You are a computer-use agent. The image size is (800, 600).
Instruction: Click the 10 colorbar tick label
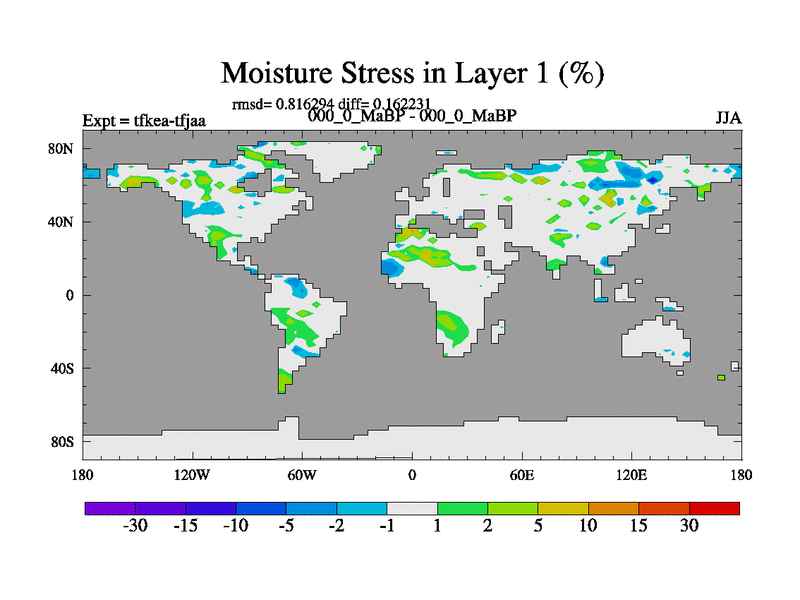[588, 526]
